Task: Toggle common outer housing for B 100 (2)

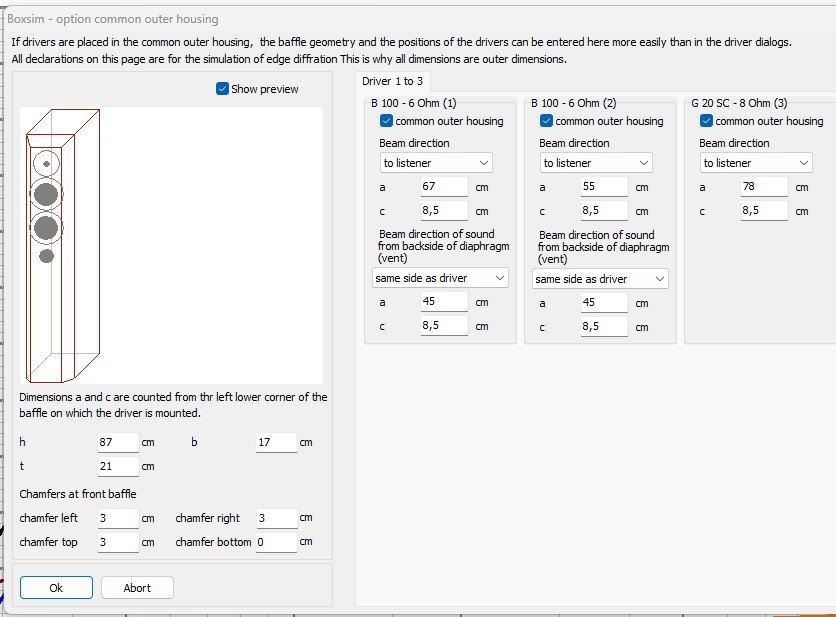Action: point(546,121)
